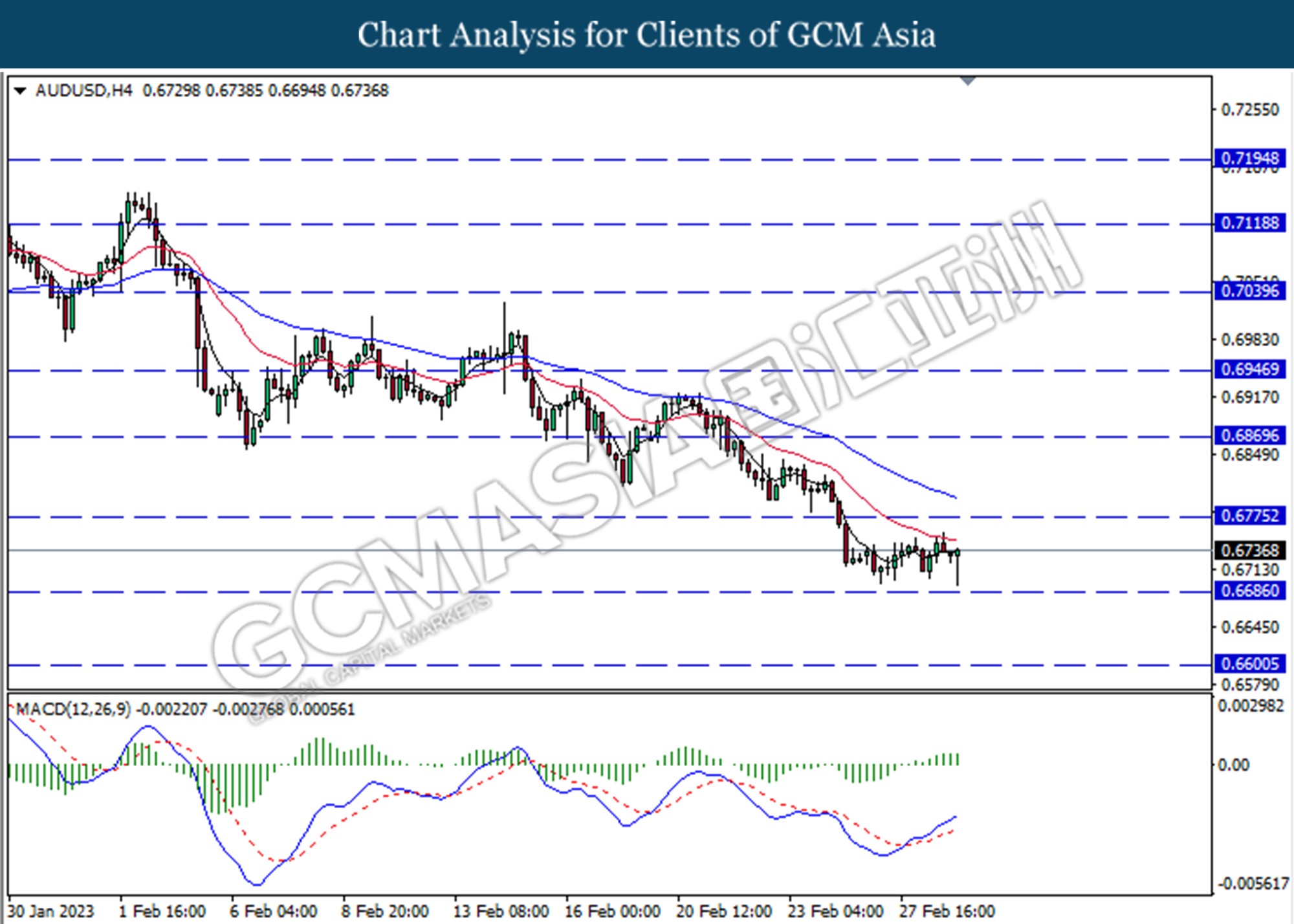Click the 20 Feb 12:00 time label

725,912
